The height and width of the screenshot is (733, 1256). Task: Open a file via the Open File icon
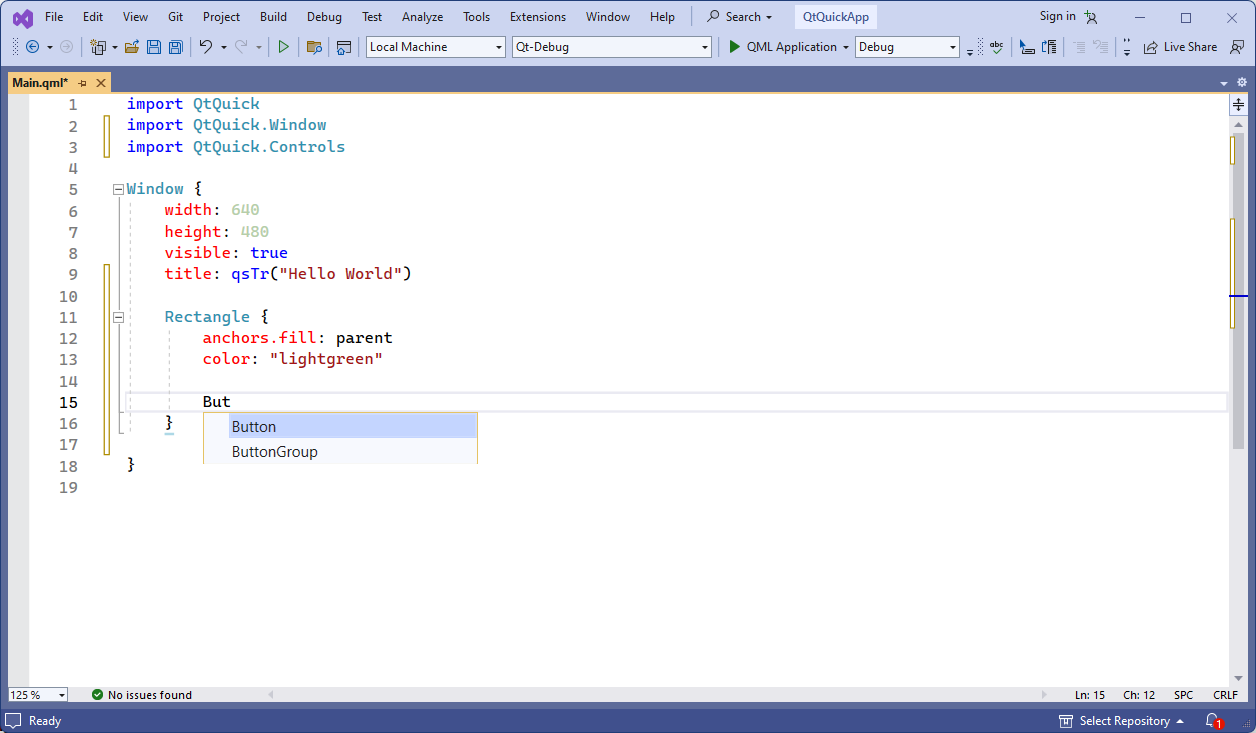[132, 46]
